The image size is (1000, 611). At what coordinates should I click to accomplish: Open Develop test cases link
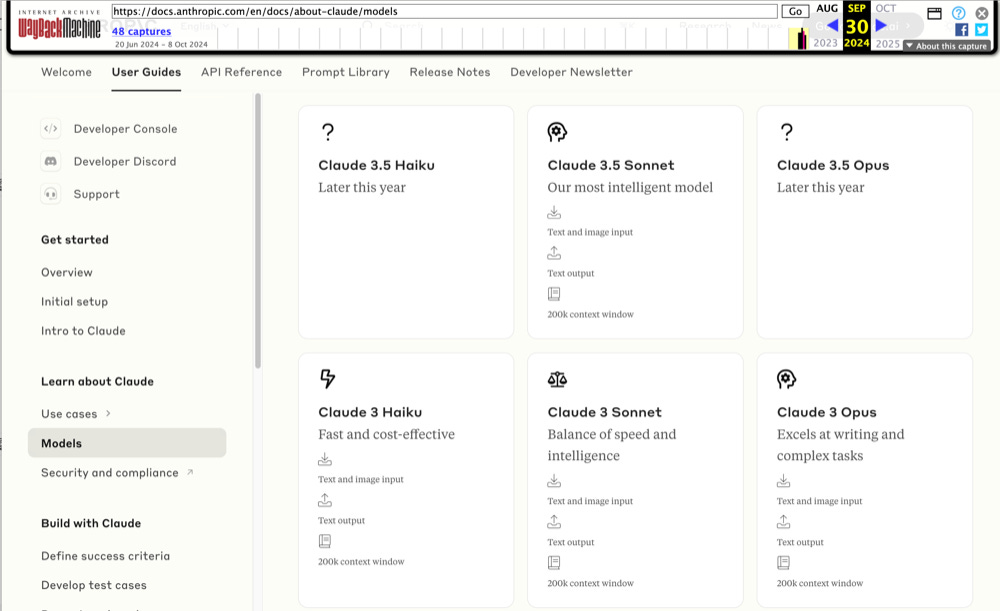[94, 585]
